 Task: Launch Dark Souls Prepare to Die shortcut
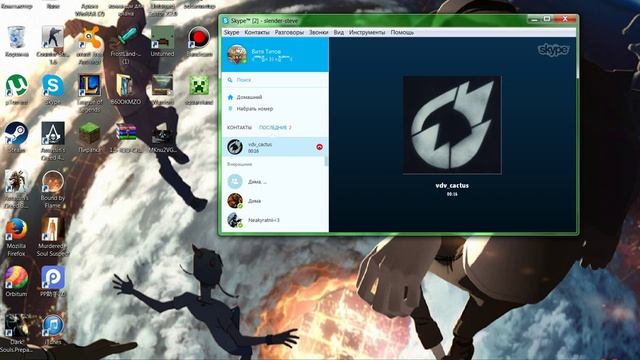tap(17, 325)
